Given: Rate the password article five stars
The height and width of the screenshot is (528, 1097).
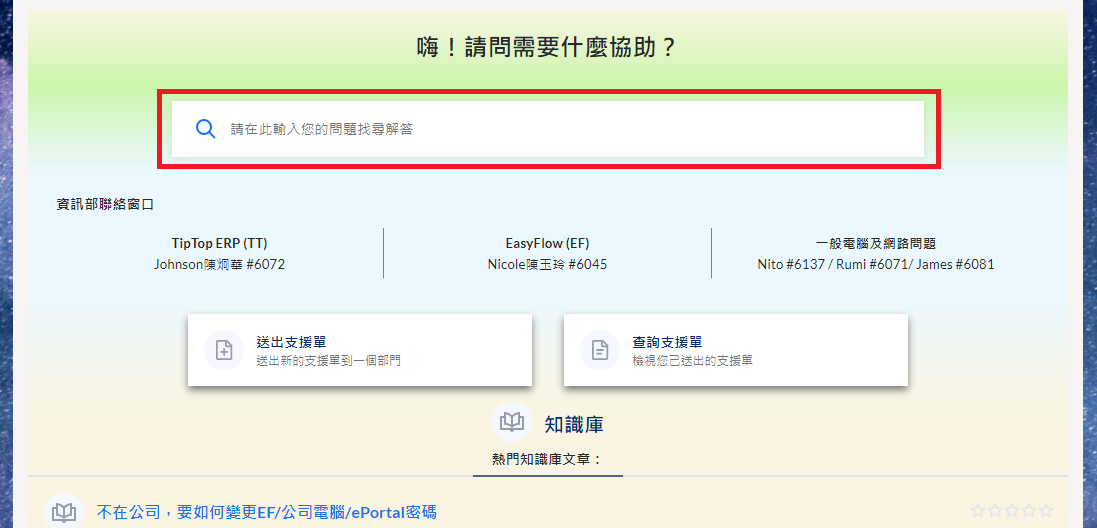Looking at the screenshot, I should tap(1045, 511).
